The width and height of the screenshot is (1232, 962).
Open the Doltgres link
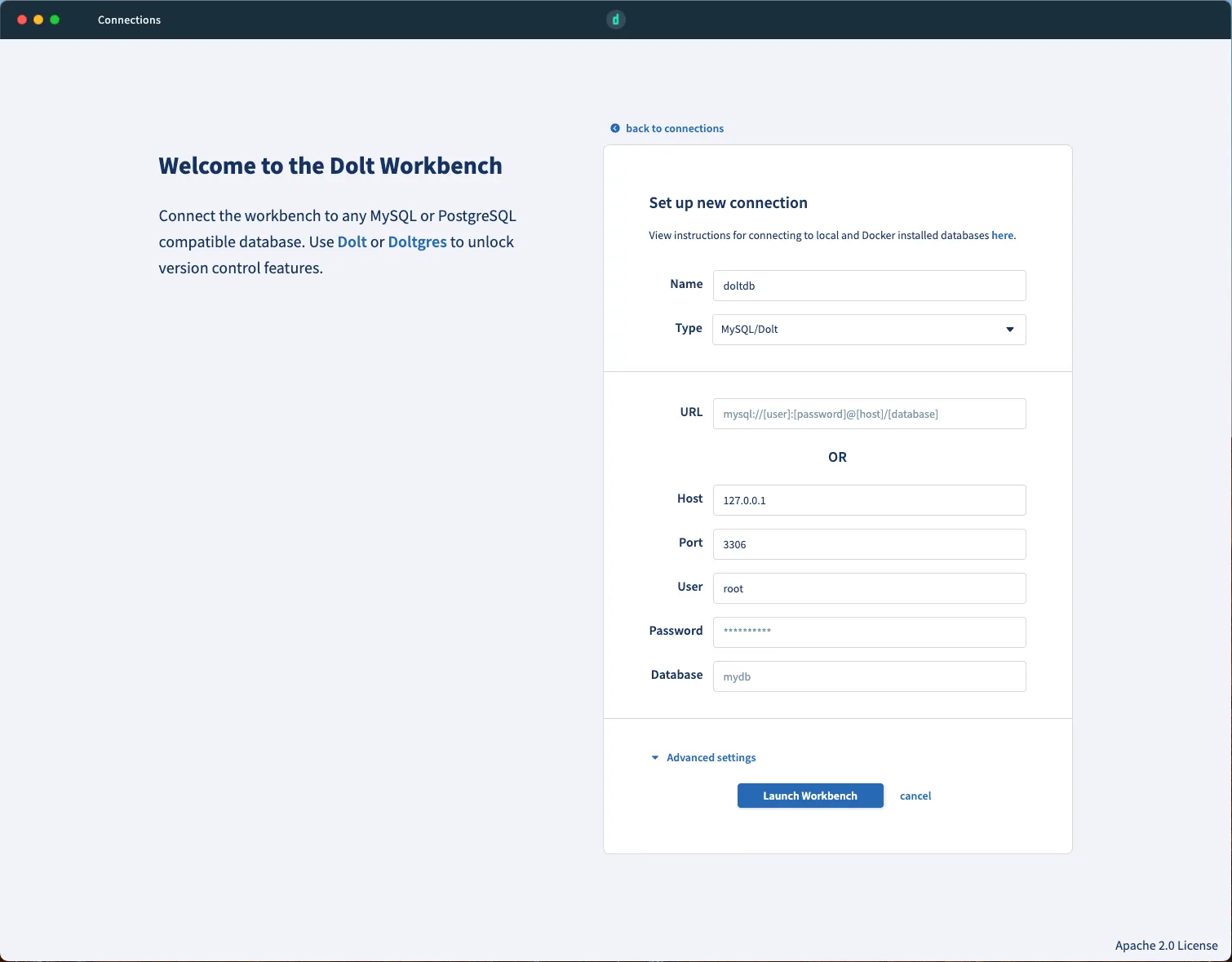pos(417,242)
